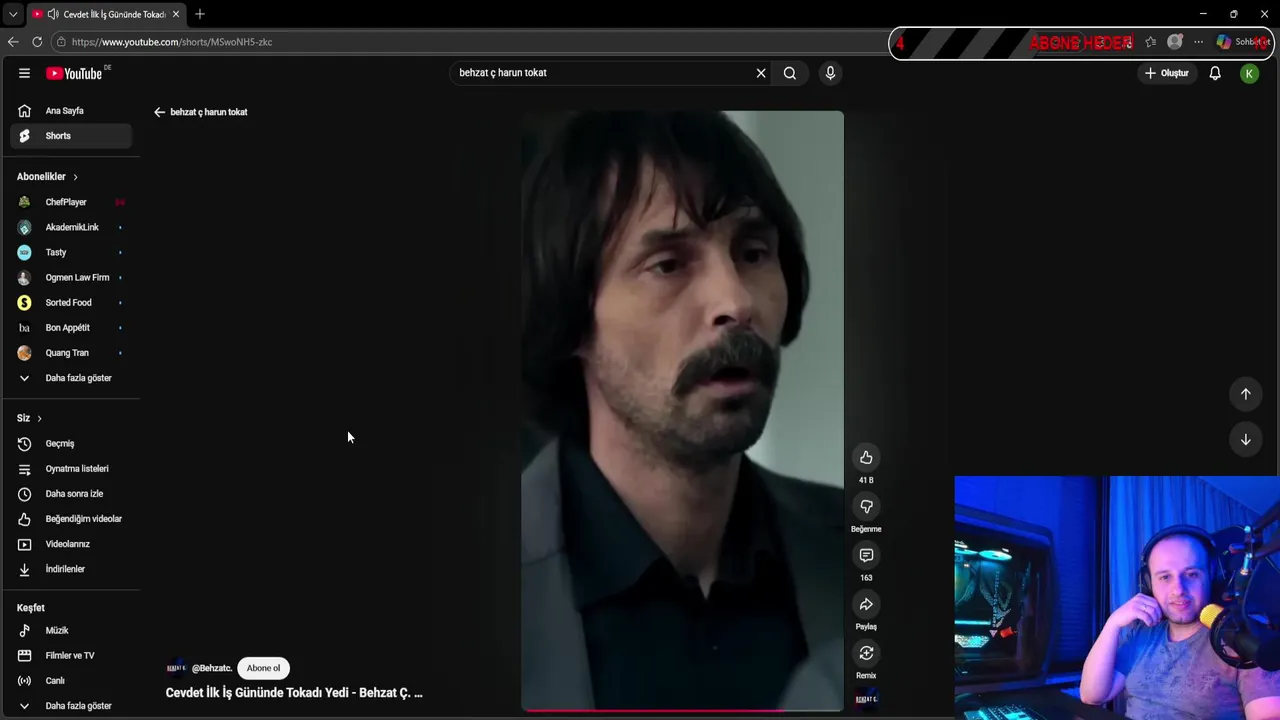The image size is (1280, 720).
Task: Select Shorts in the sidebar
Action: coord(70,136)
